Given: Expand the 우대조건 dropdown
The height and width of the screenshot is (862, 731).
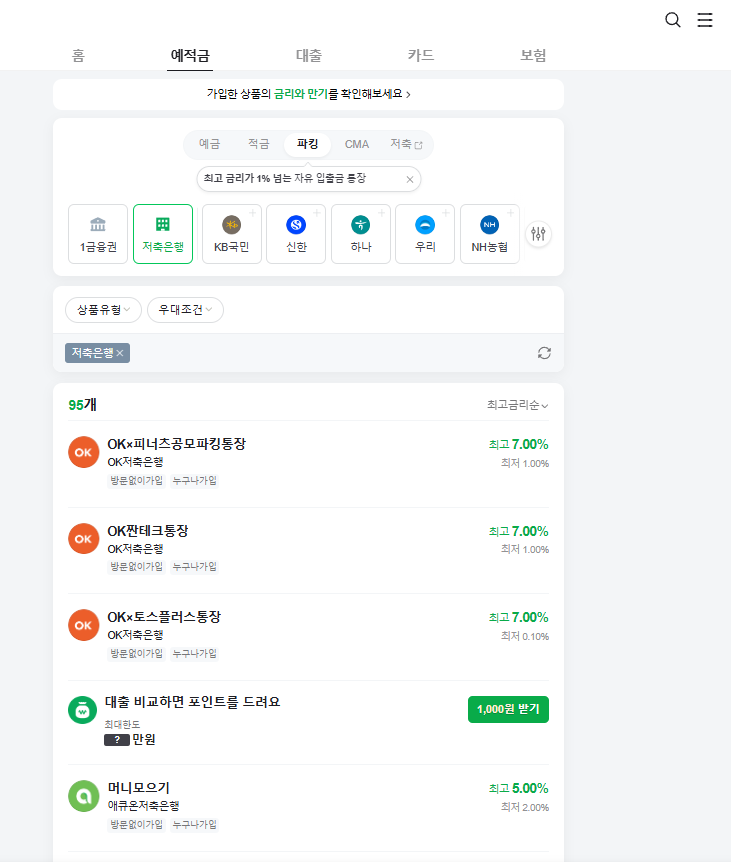Looking at the screenshot, I should [185, 310].
